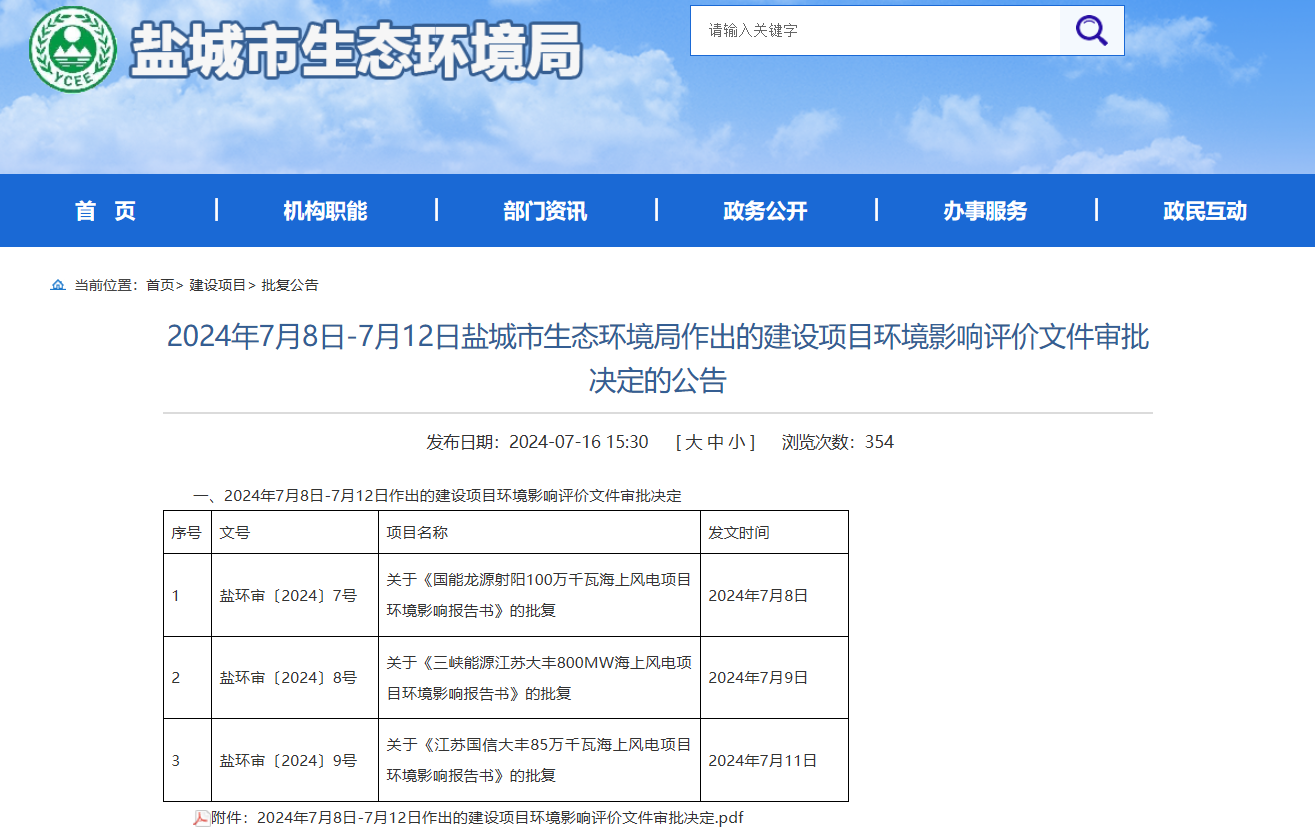Open the 政民互动 navigation menu item
Image resolution: width=1315 pixels, height=831 pixels.
[1204, 211]
